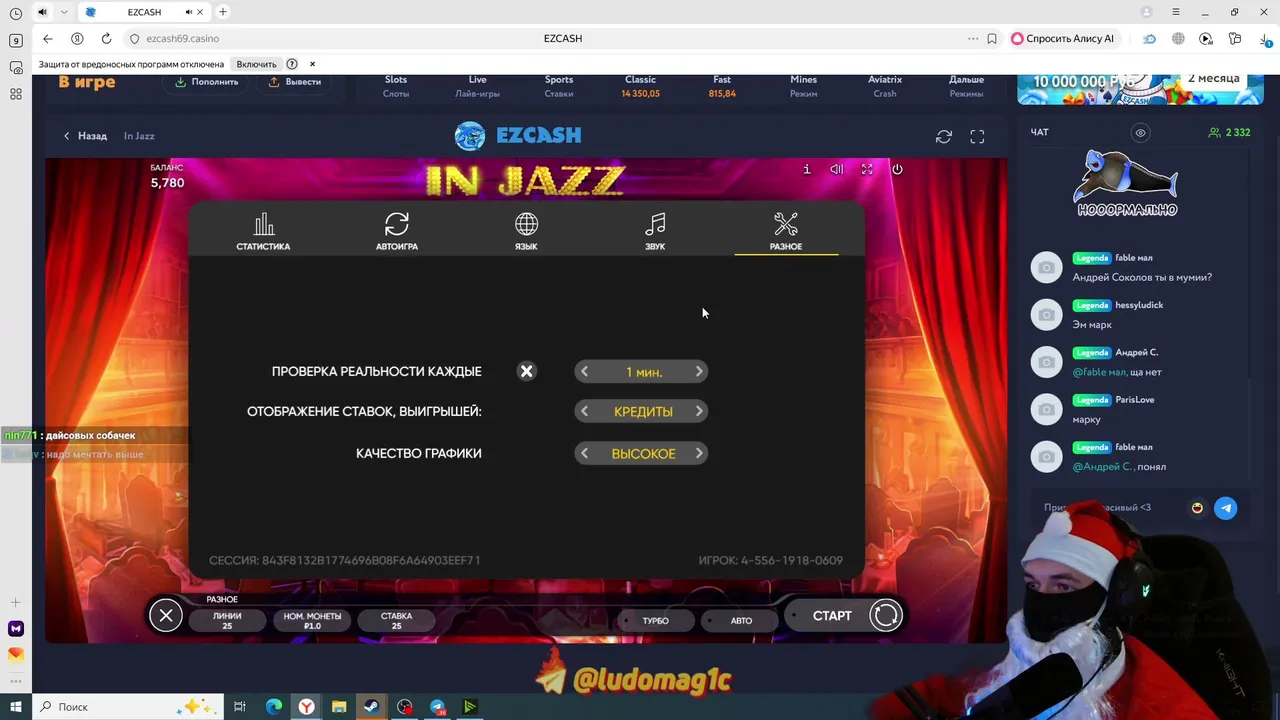Open Microsoft Edge from taskbar
This screenshot has height=720, width=1280.
coord(273,707)
